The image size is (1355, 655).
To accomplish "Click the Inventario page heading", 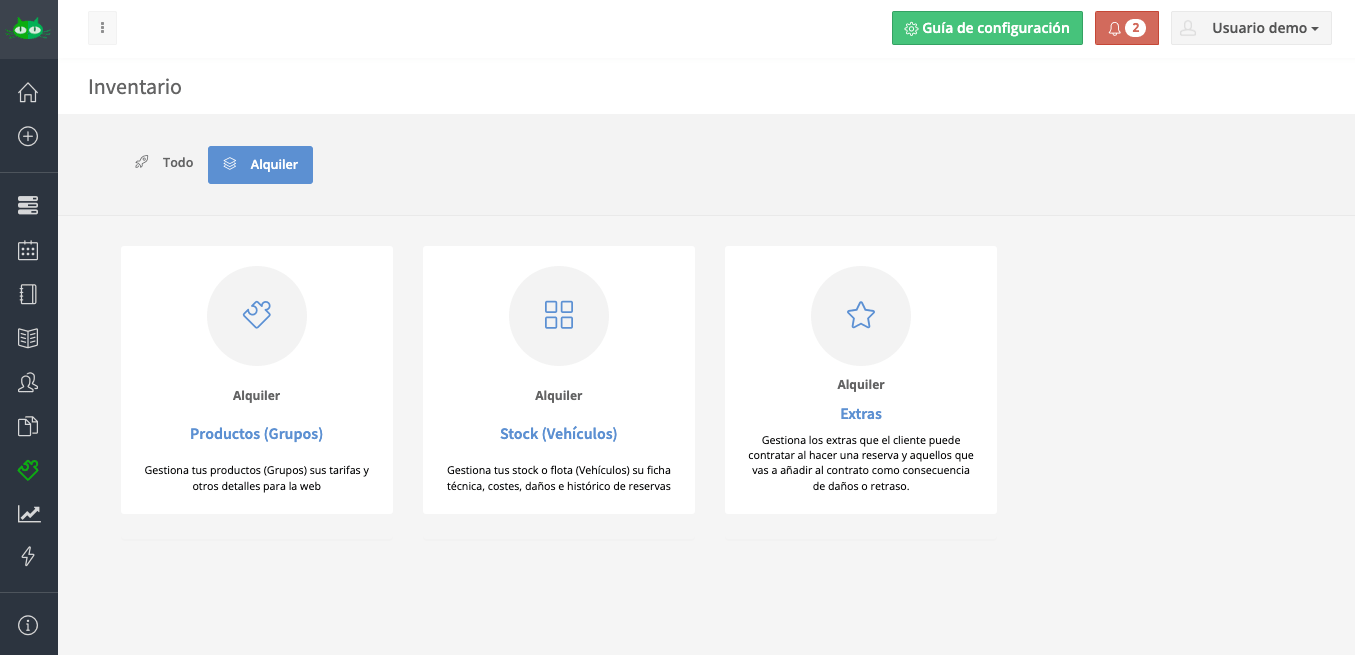I will 135,87.
